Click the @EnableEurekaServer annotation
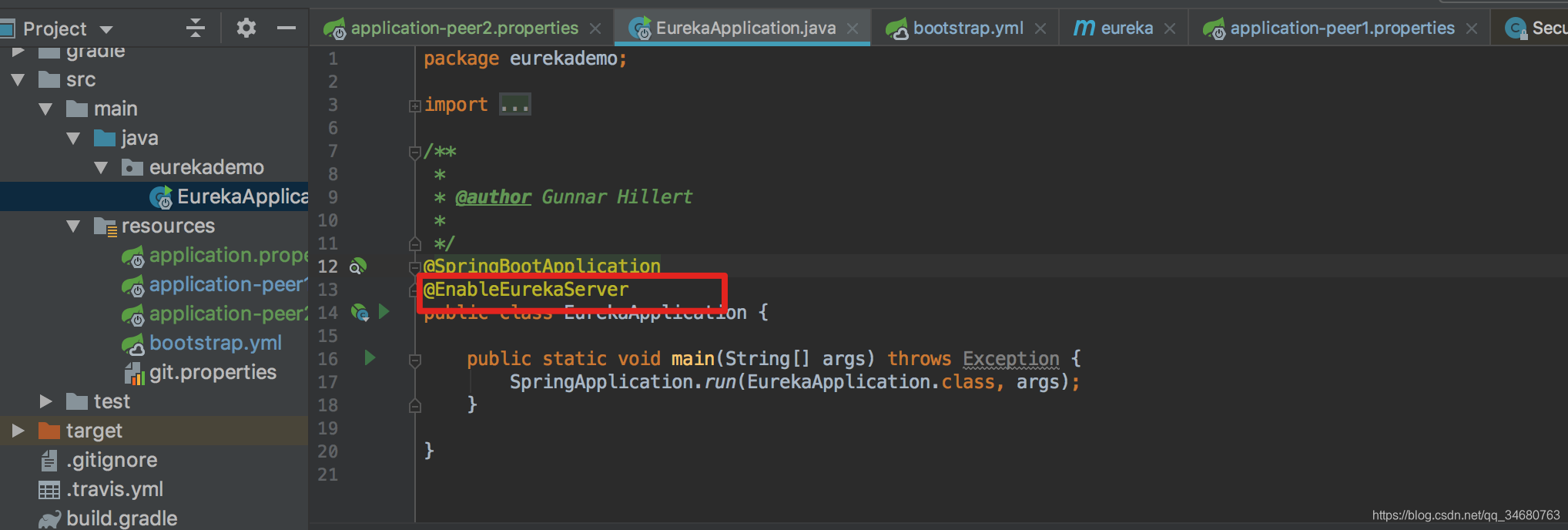Image resolution: width=1568 pixels, height=530 pixels. click(526, 290)
